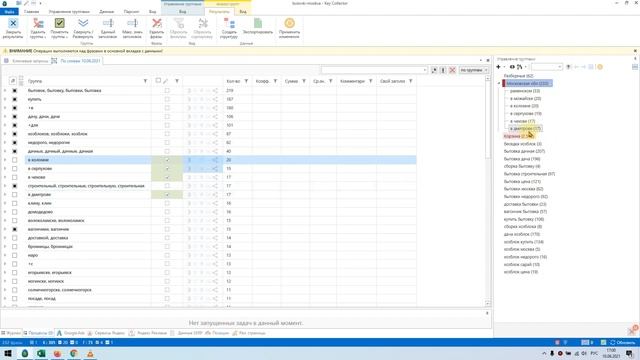
Task: Click the Delete phrases ribbon icon
Action: coord(156,24)
